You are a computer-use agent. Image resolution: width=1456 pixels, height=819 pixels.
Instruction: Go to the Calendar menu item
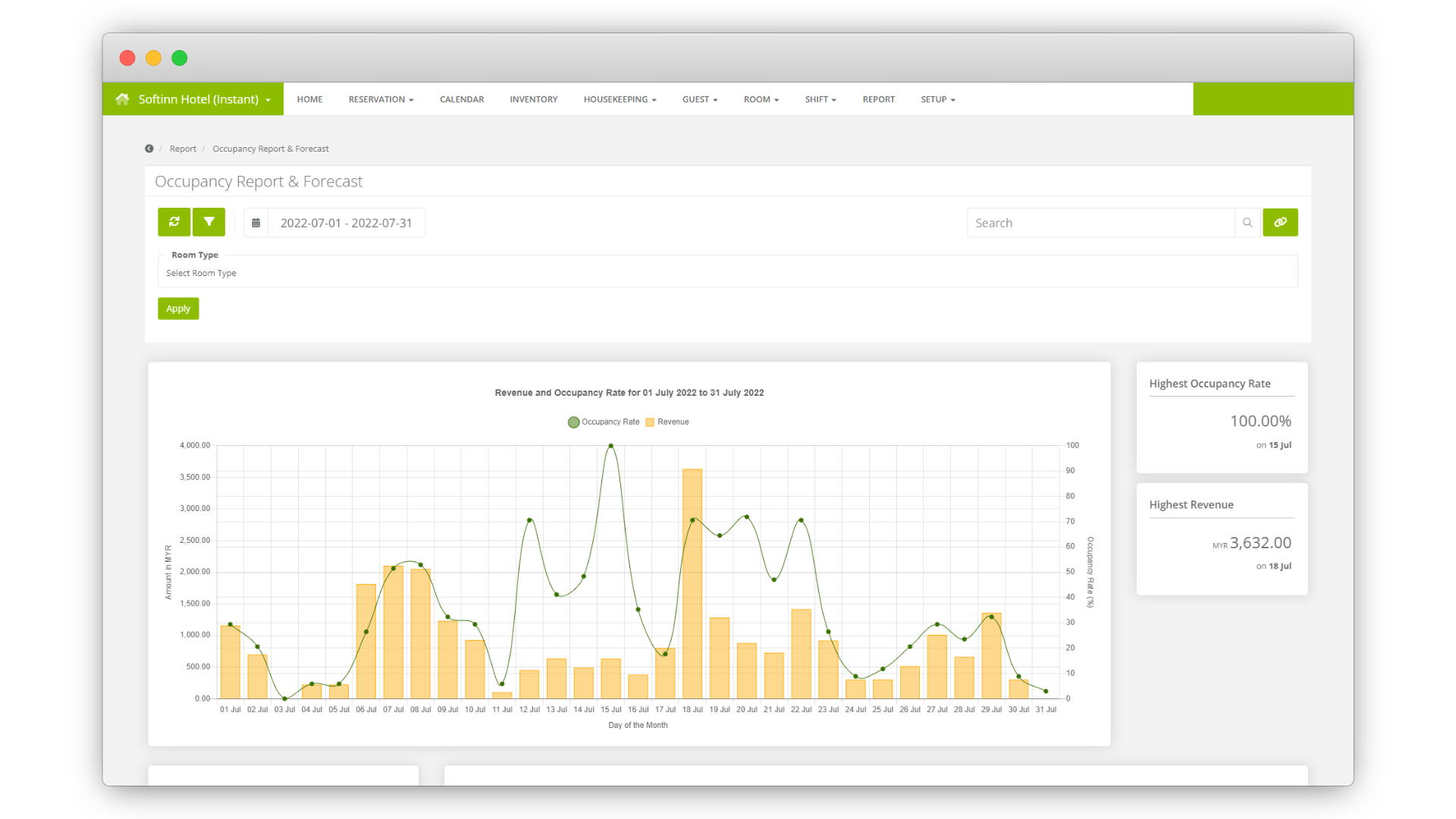461,99
